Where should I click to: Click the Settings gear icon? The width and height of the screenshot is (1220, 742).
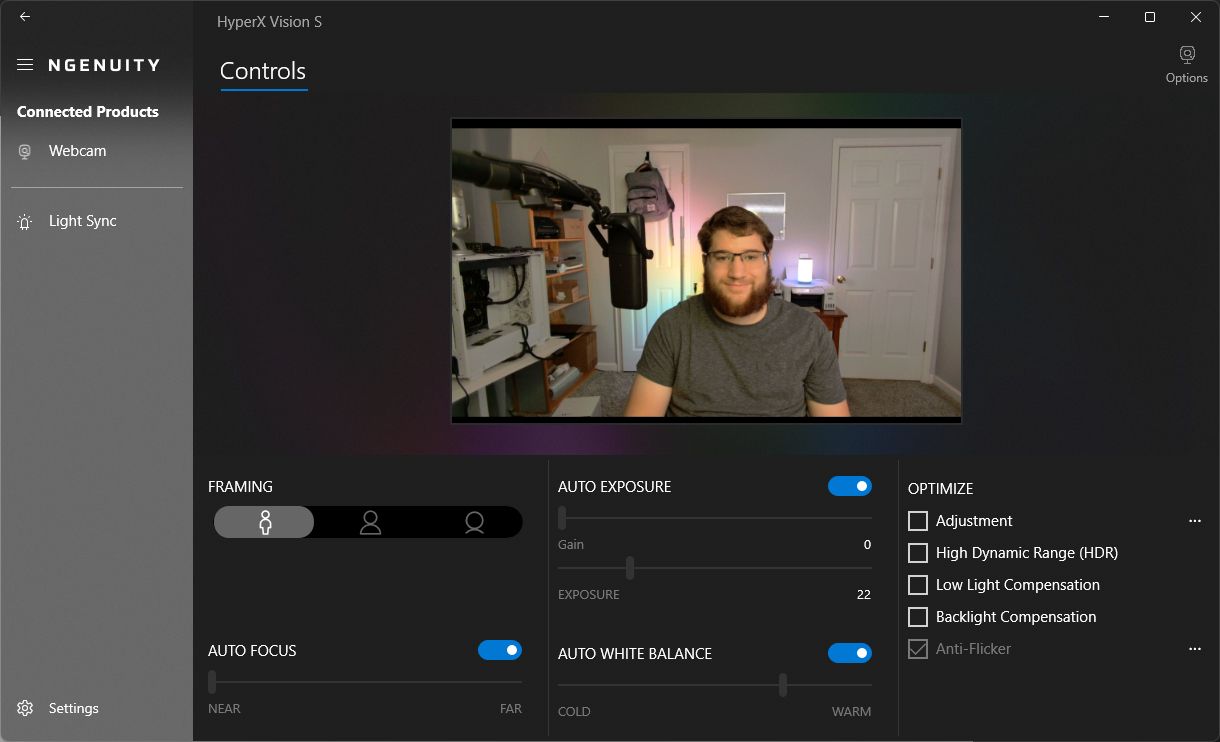point(25,708)
